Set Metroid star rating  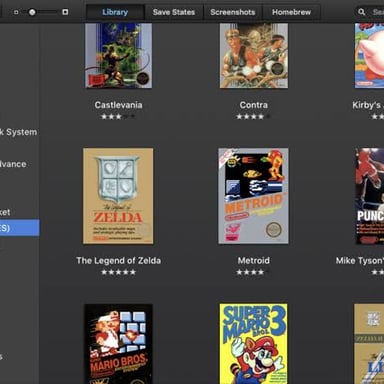point(254,272)
